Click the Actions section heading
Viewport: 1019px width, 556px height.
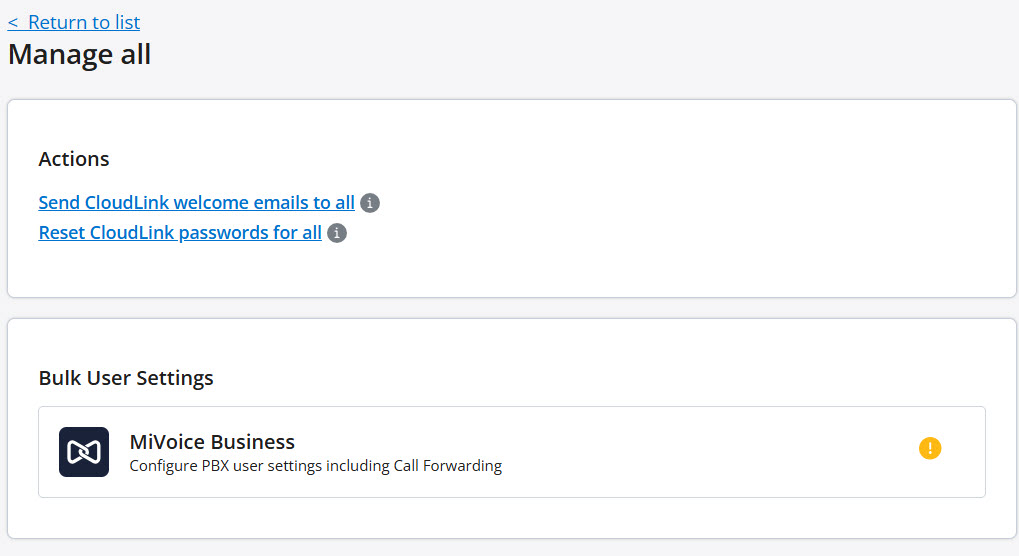(x=73, y=159)
